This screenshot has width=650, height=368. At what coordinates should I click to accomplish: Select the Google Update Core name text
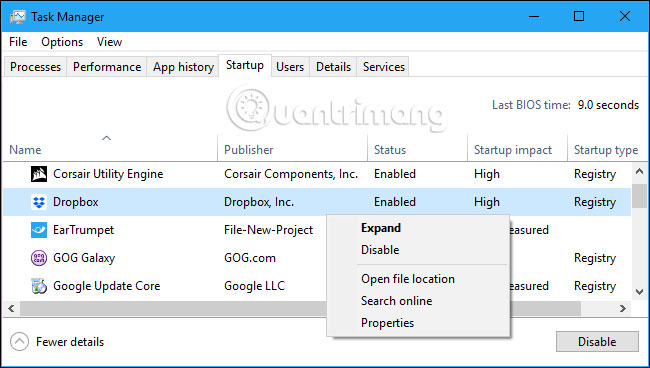[x=107, y=286]
